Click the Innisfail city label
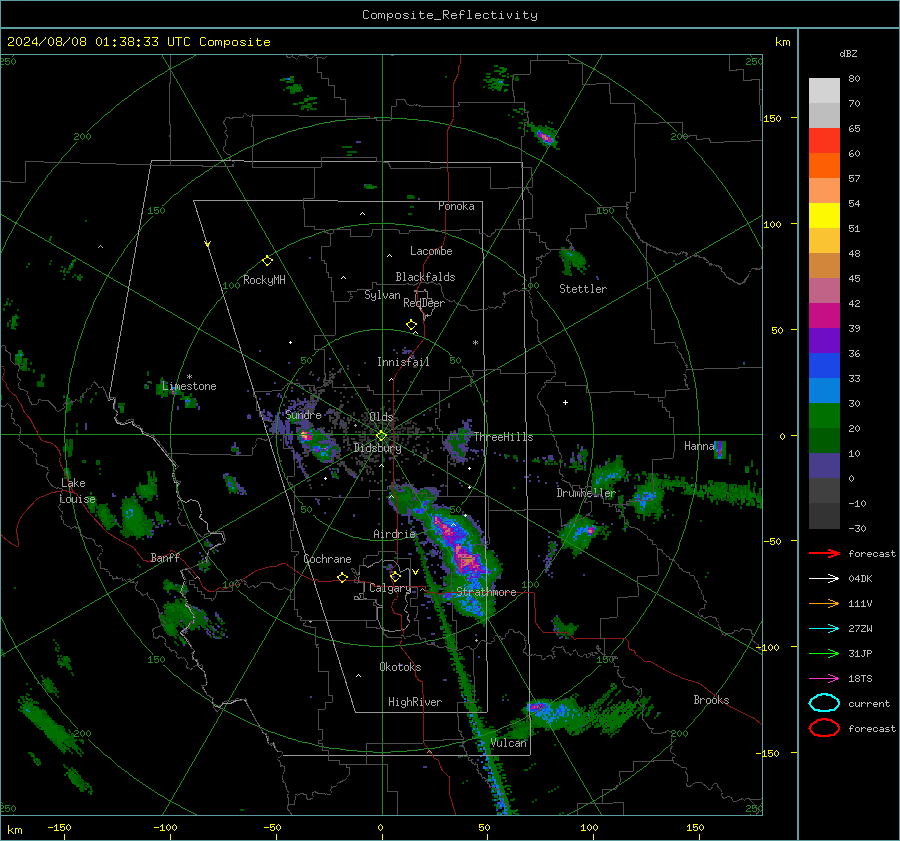This screenshot has height=841, width=900. (x=403, y=362)
